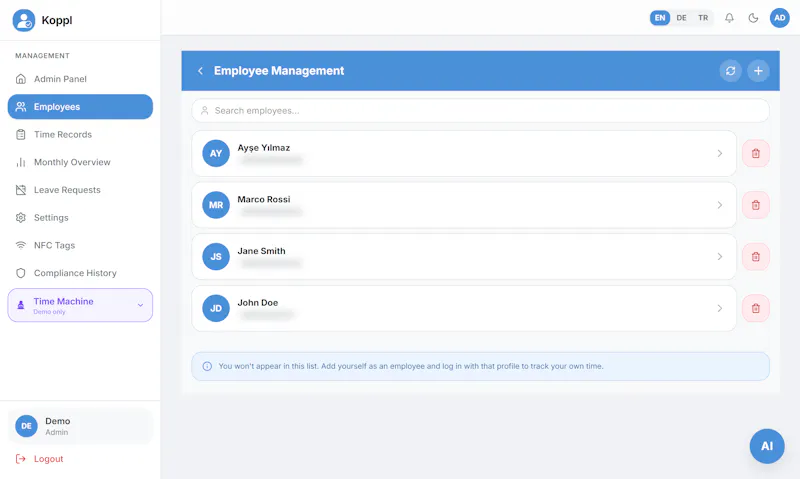This screenshot has width=800, height=479.
Task: Delete Jane Smith with trash icon
Action: pyautogui.click(x=756, y=257)
